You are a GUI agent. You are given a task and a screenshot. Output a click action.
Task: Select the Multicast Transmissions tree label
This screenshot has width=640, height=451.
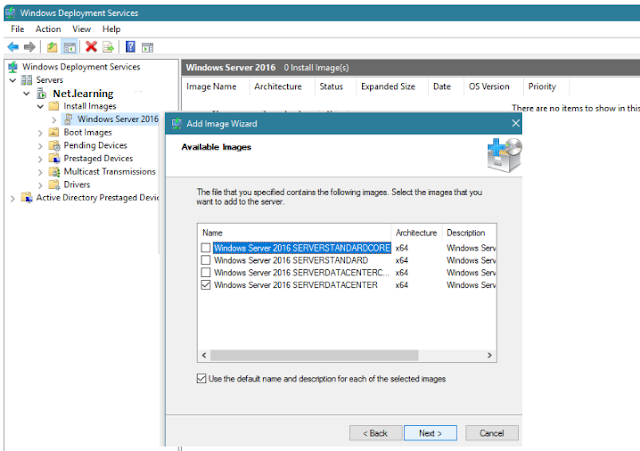(x=109, y=171)
